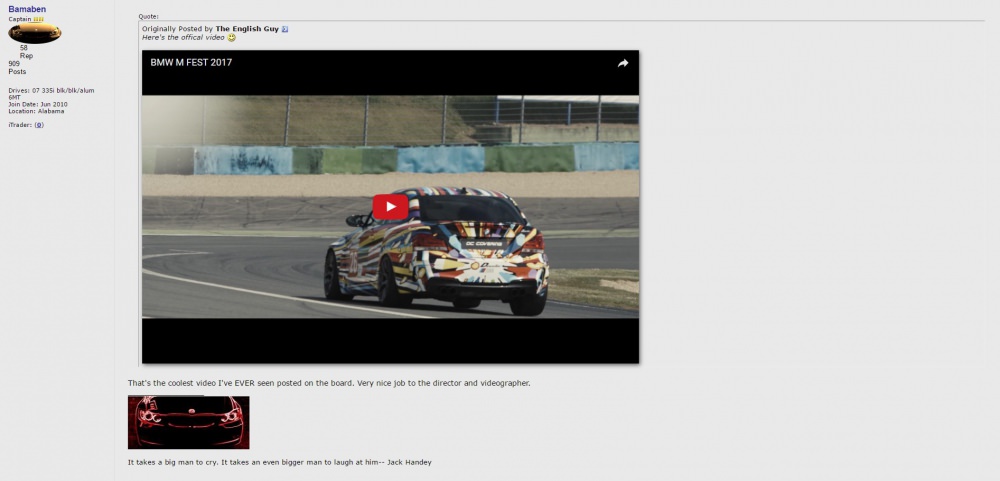Open iTrader rating link (0)
This screenshot has height=481, width=1000.
39,125
